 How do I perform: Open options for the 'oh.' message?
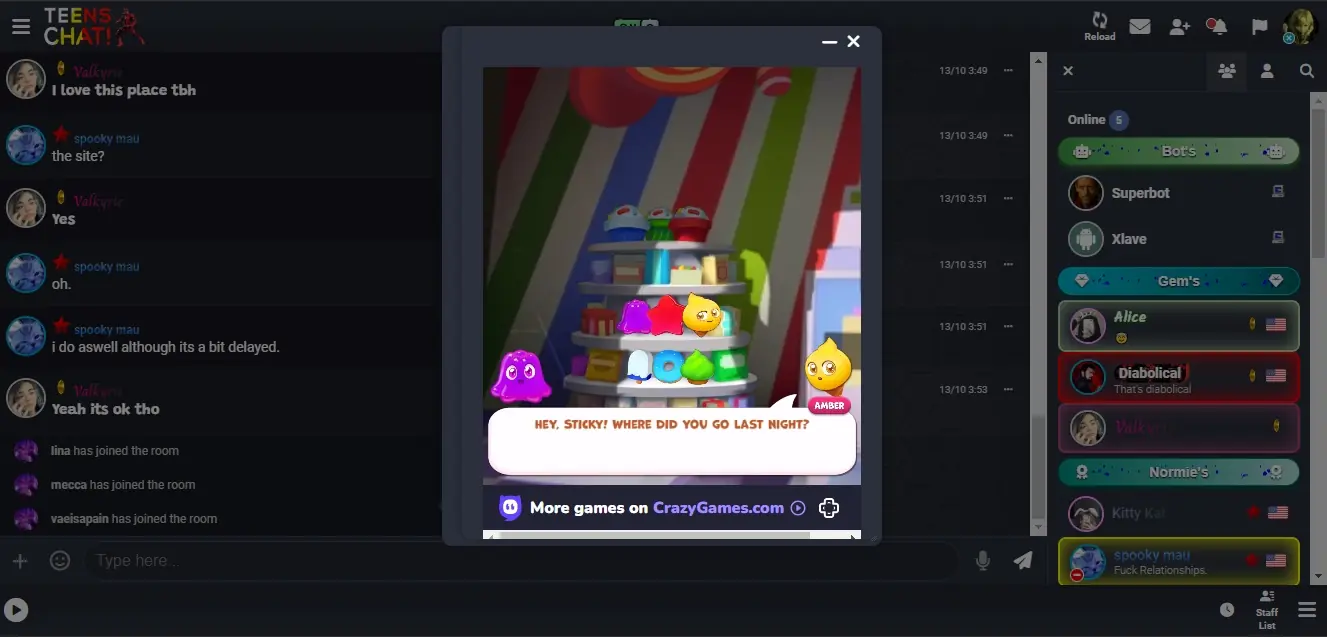pyautogui.click(x=1008, y=264)
